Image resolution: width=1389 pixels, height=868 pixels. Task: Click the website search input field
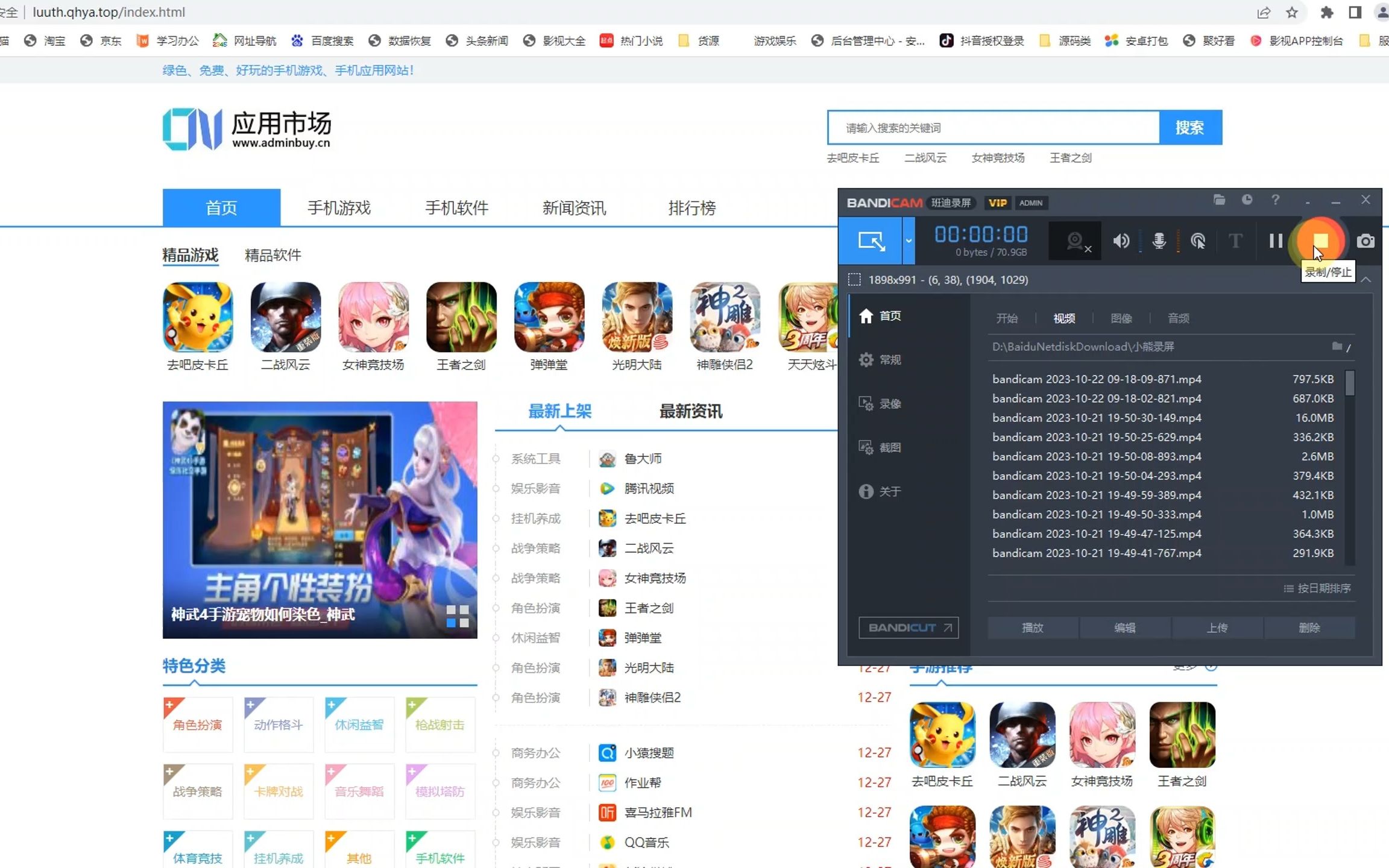[x=994, y=128]
